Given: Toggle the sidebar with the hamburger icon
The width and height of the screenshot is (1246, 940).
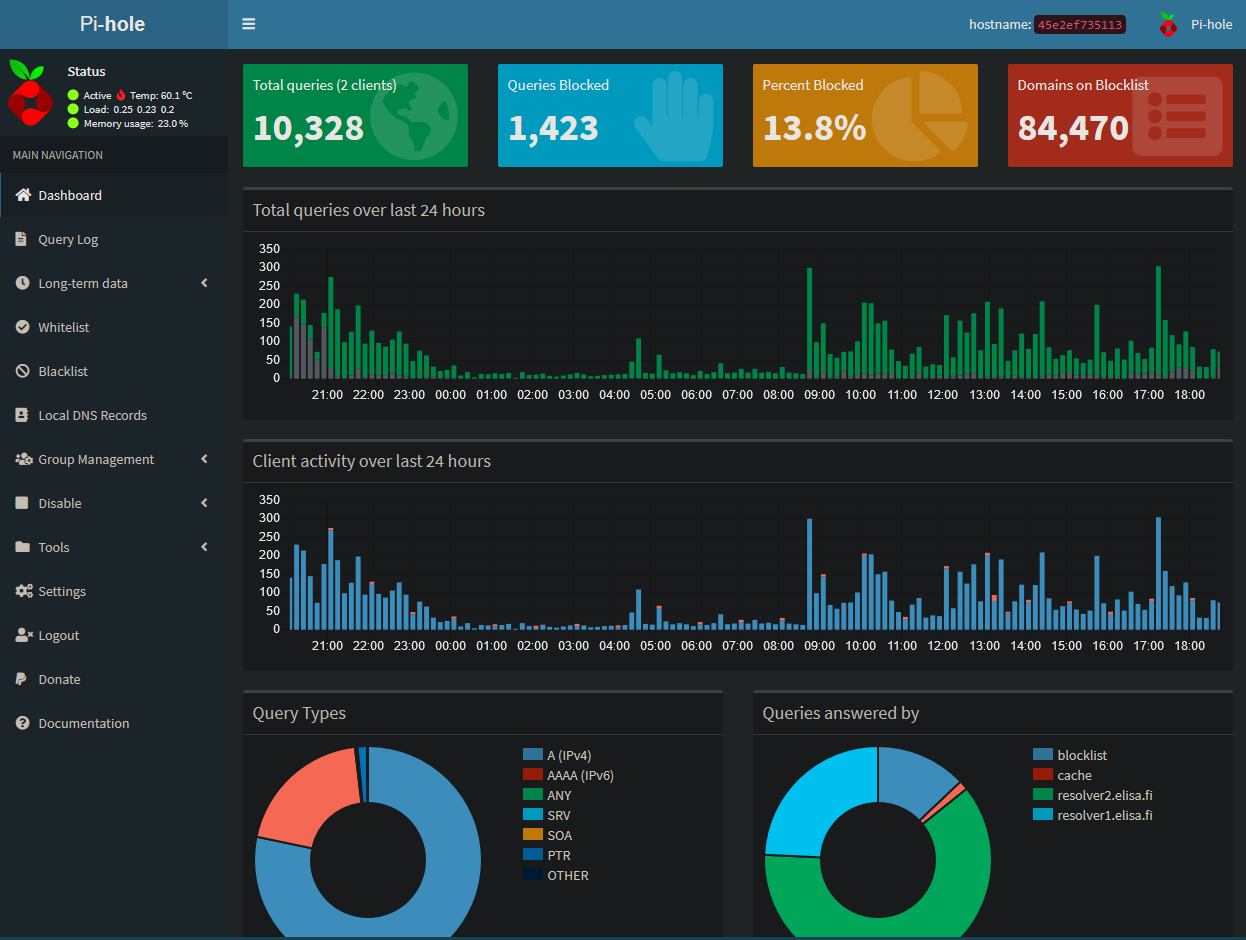Looking at the screenshot, I should pos(248,24).
